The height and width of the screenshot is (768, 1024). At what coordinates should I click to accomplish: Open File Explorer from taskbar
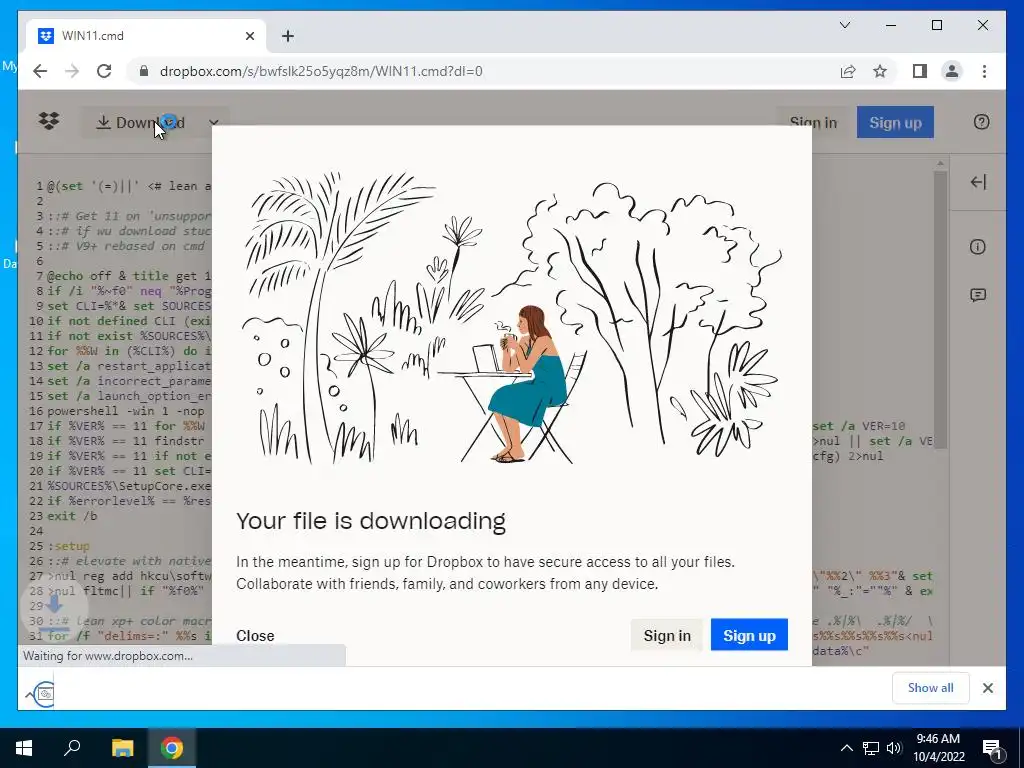point(122,748)
